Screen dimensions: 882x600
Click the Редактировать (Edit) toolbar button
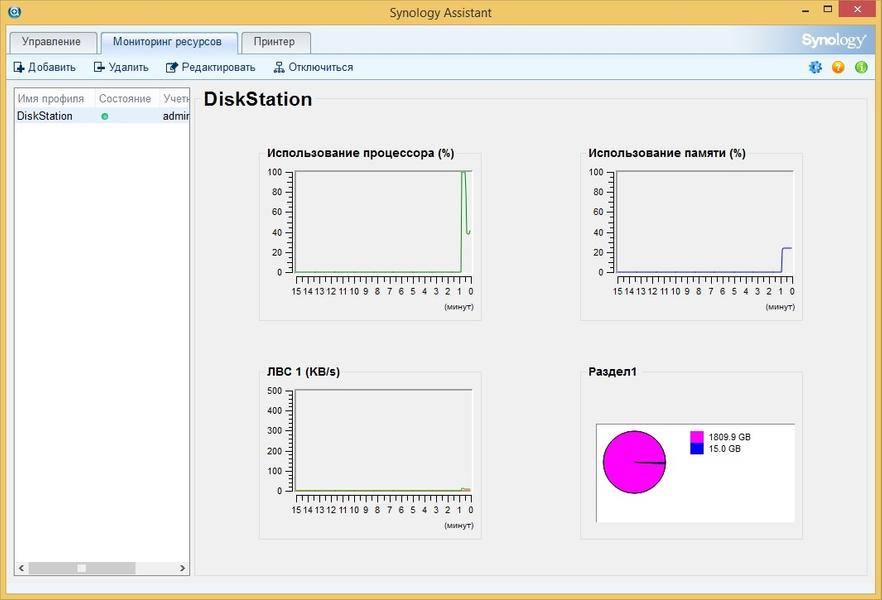tap(211, 67)
